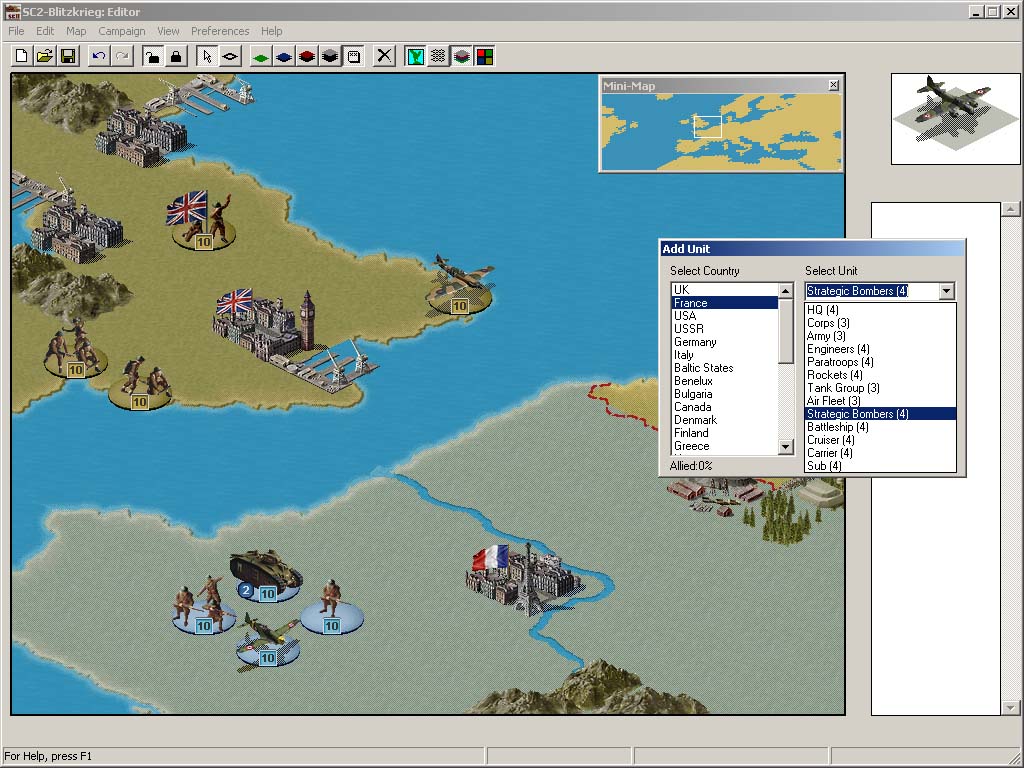Click the open padlock unlock icon
Viewport: 1024px width, 768px height.
pyautogui.click(x=152, y=56)
